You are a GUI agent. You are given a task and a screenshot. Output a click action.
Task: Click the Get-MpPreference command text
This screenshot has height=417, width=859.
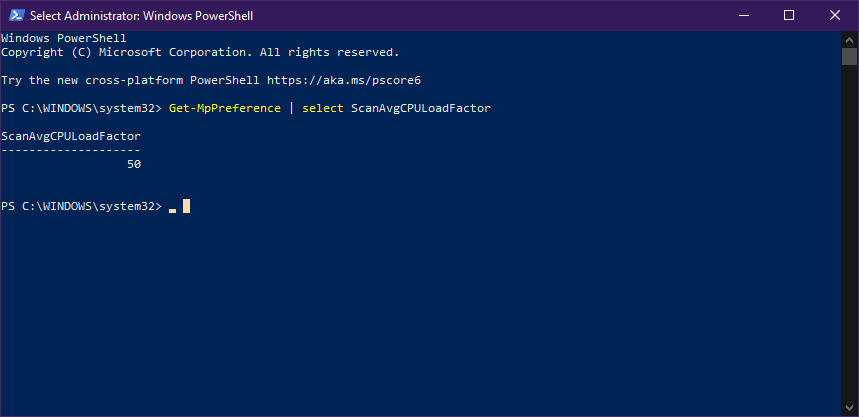tap(225, 108)
